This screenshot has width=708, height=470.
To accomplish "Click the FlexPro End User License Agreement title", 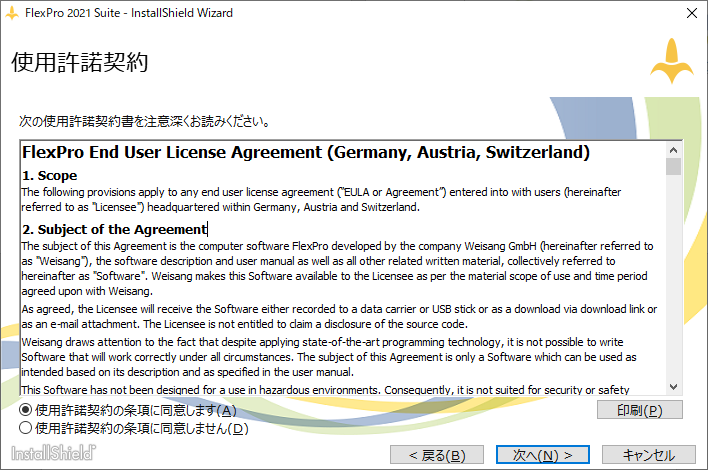I will (x=305, y=153).
